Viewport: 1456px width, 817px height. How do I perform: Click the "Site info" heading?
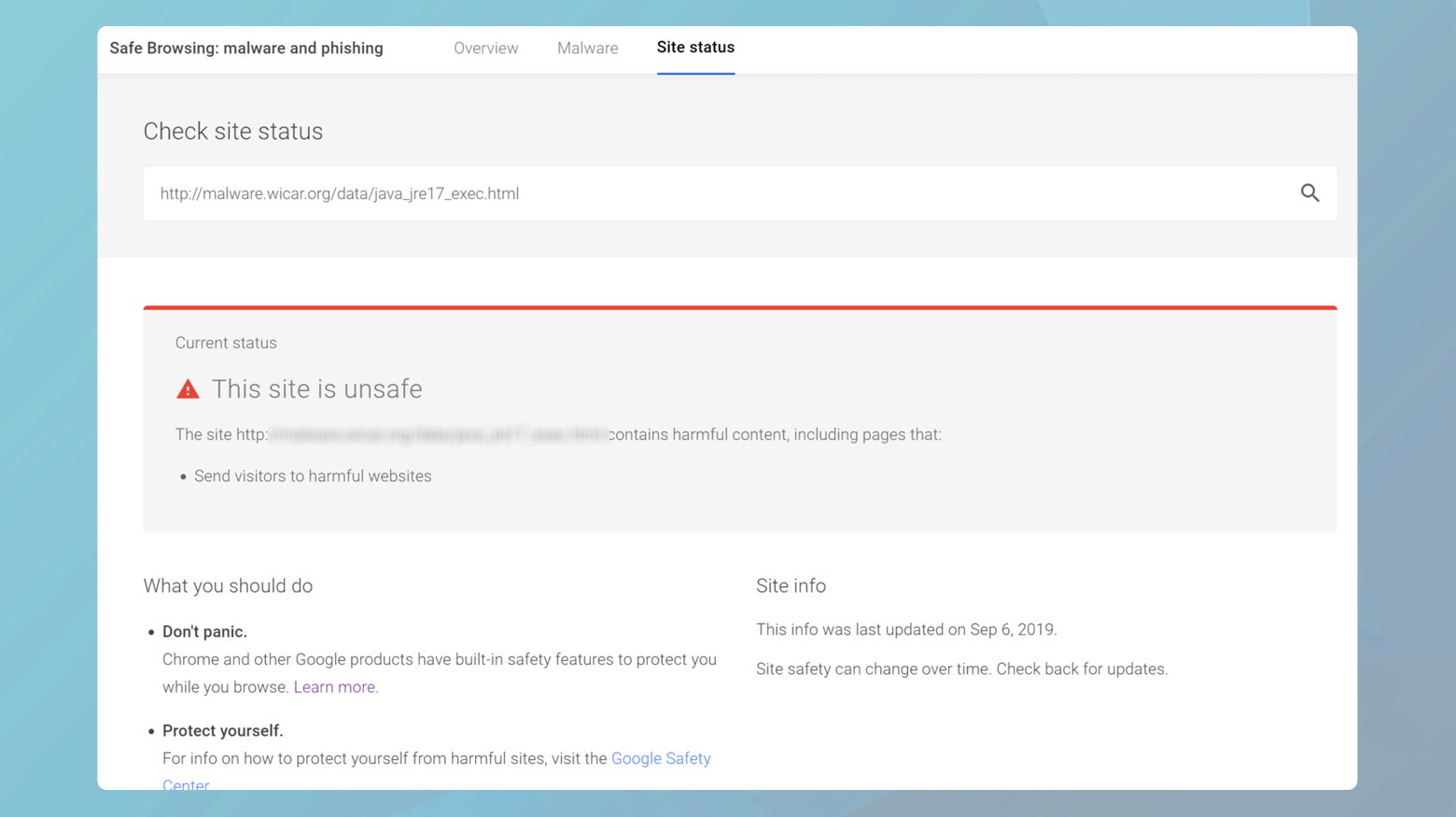791,585
